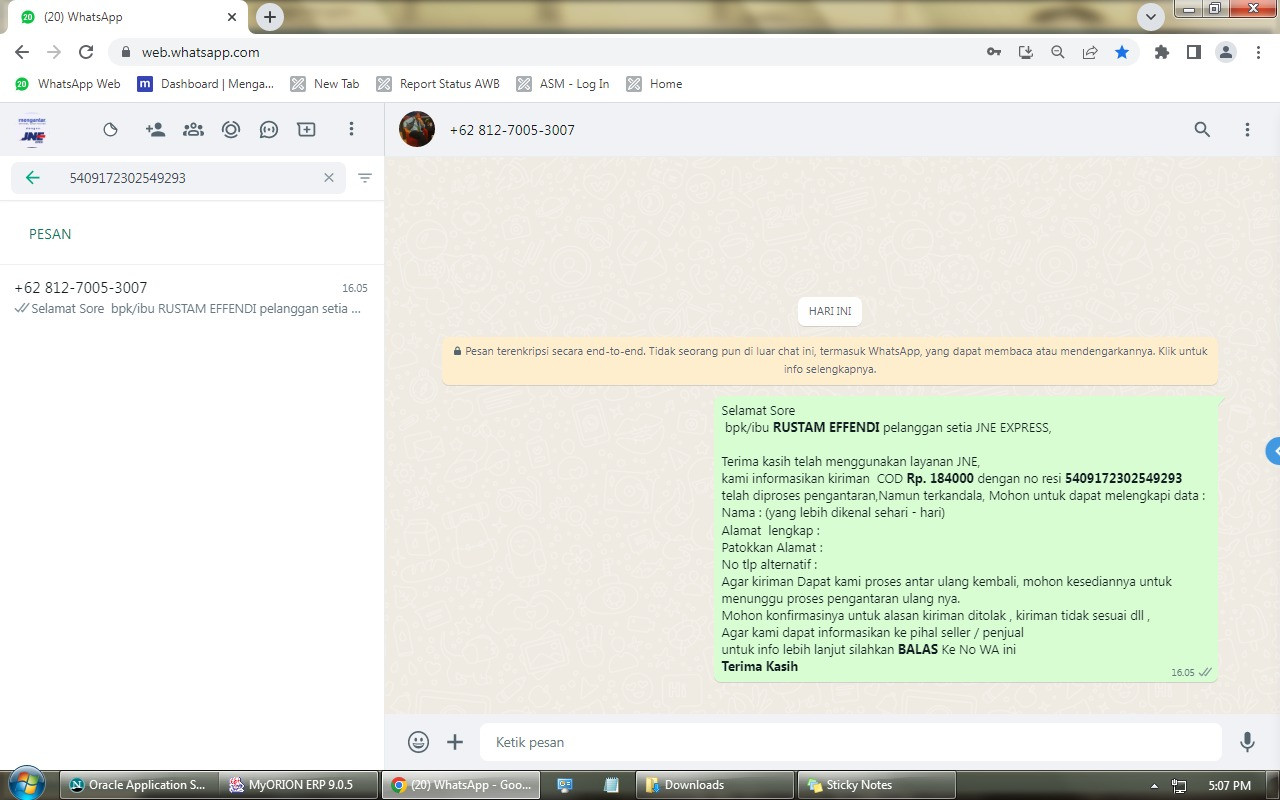The height and width of the screenshot is (800, 1280).
Task: Open New Tab bookmark
Action: pyautogui.click(x=325, y=84)
